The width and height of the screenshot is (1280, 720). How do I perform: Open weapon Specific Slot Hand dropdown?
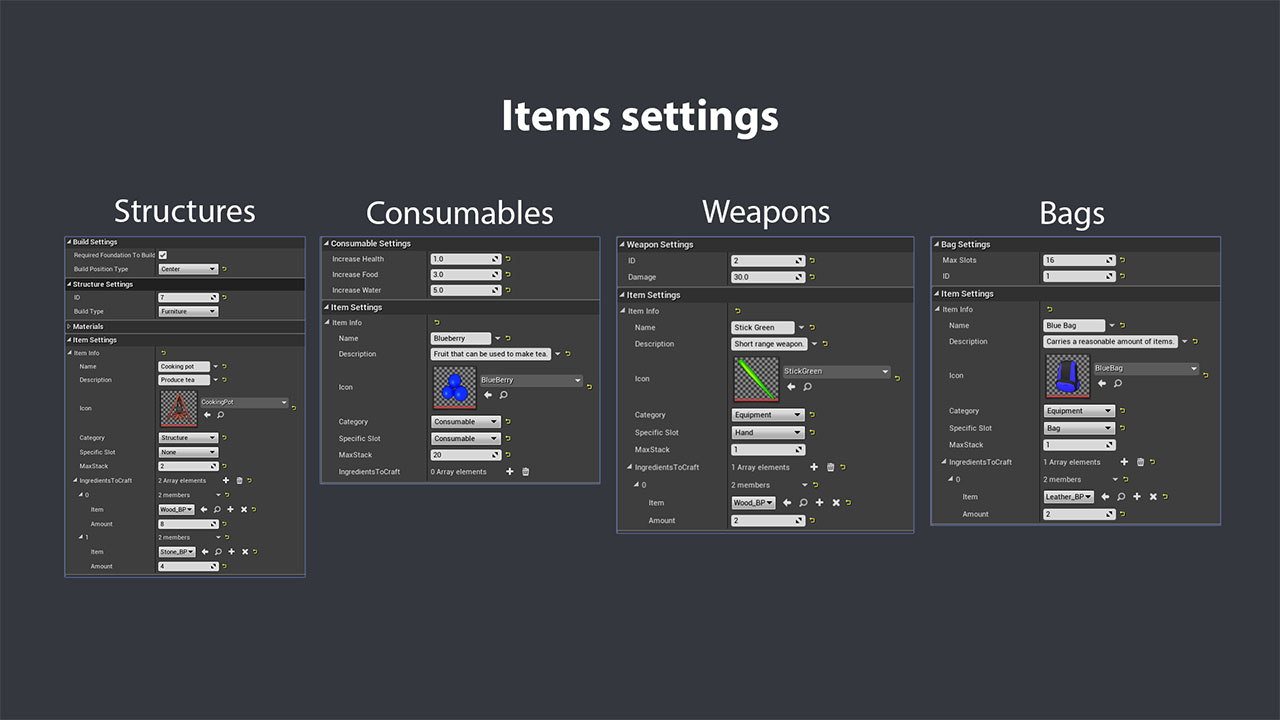click(x=768, y=433)
